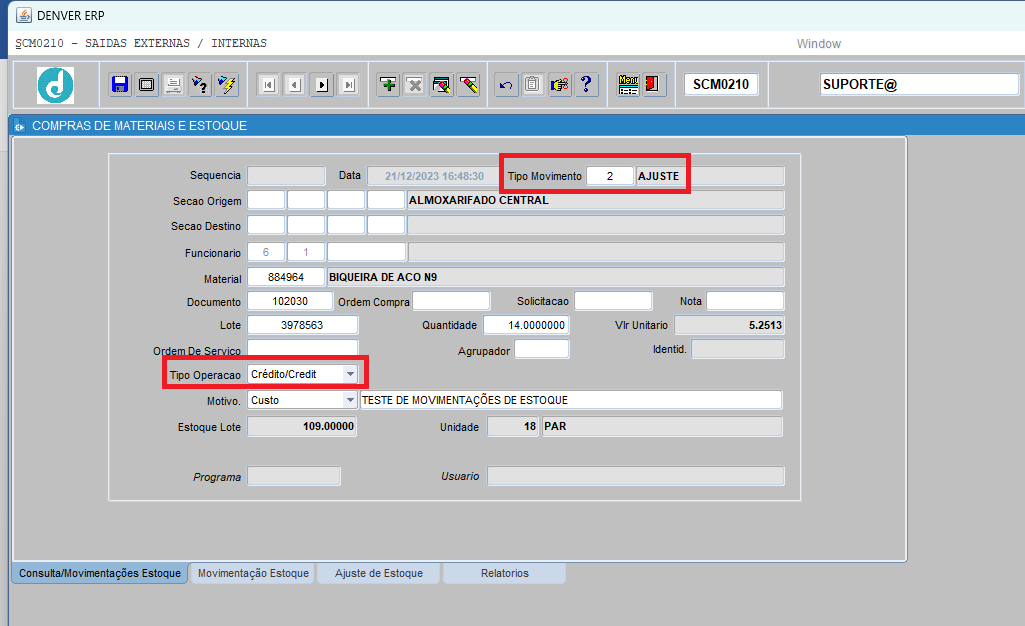Click first Secao Destino field
This screenshot has width=1025, height=626.
pos(266,225)
